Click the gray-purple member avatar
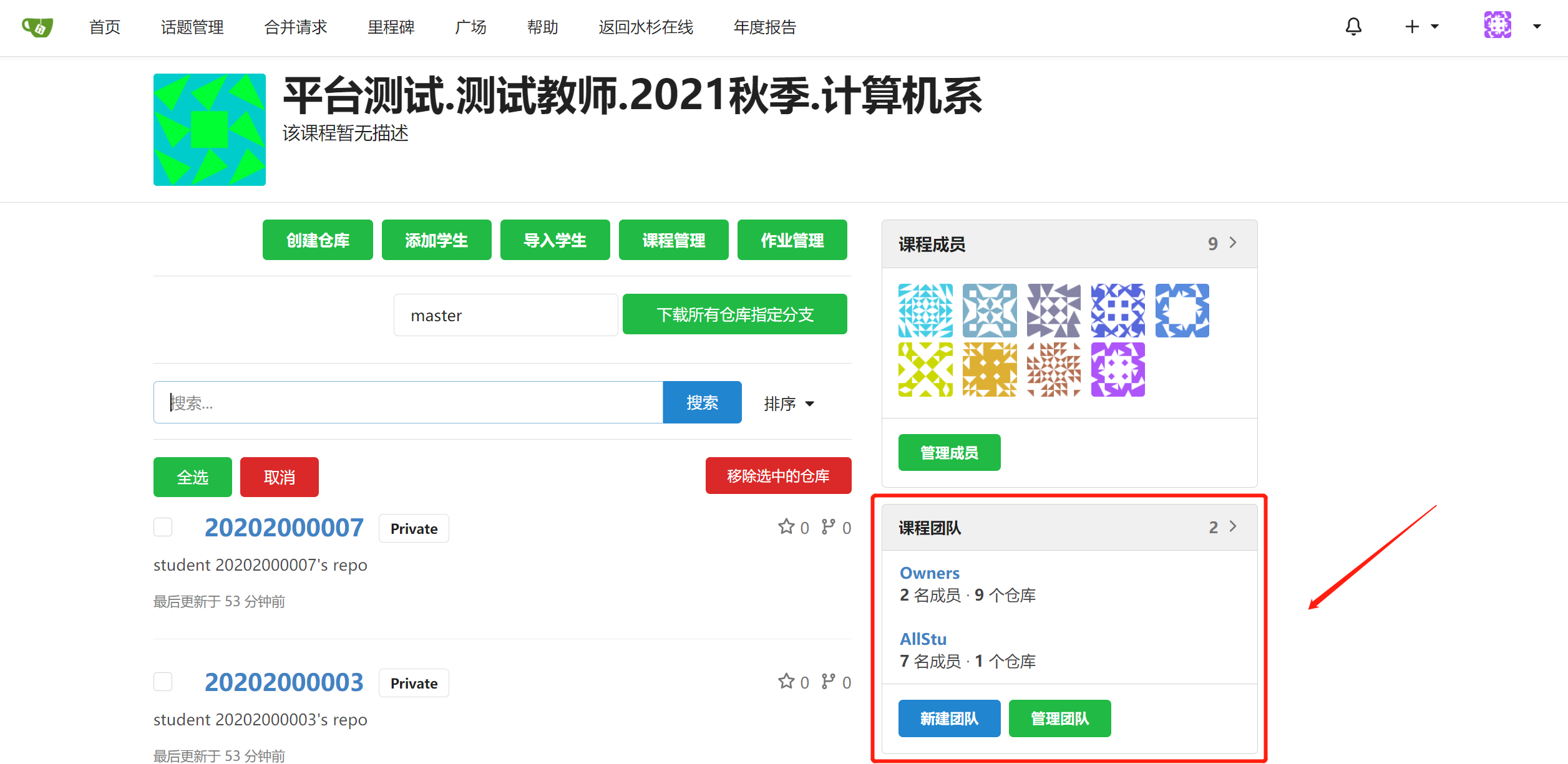 (1054, 311)
